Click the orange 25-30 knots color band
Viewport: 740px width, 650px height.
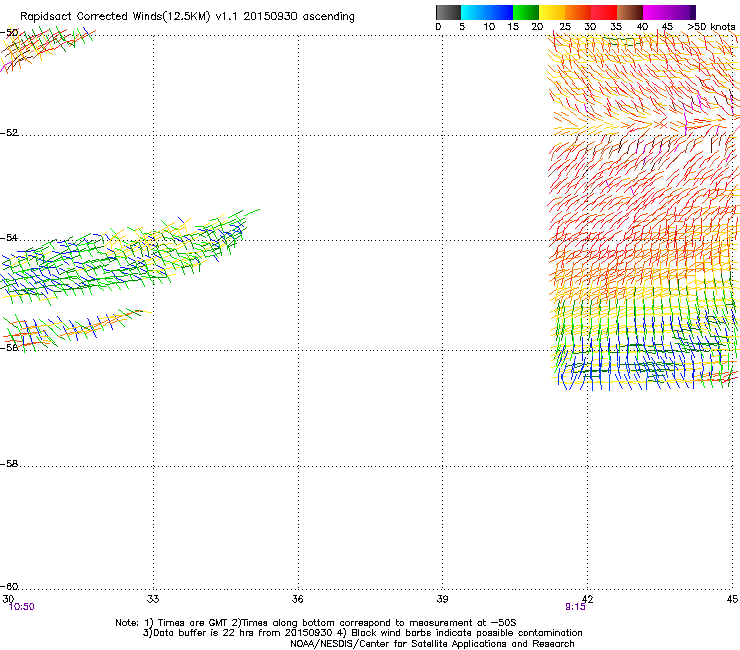[x=578, y=12]
